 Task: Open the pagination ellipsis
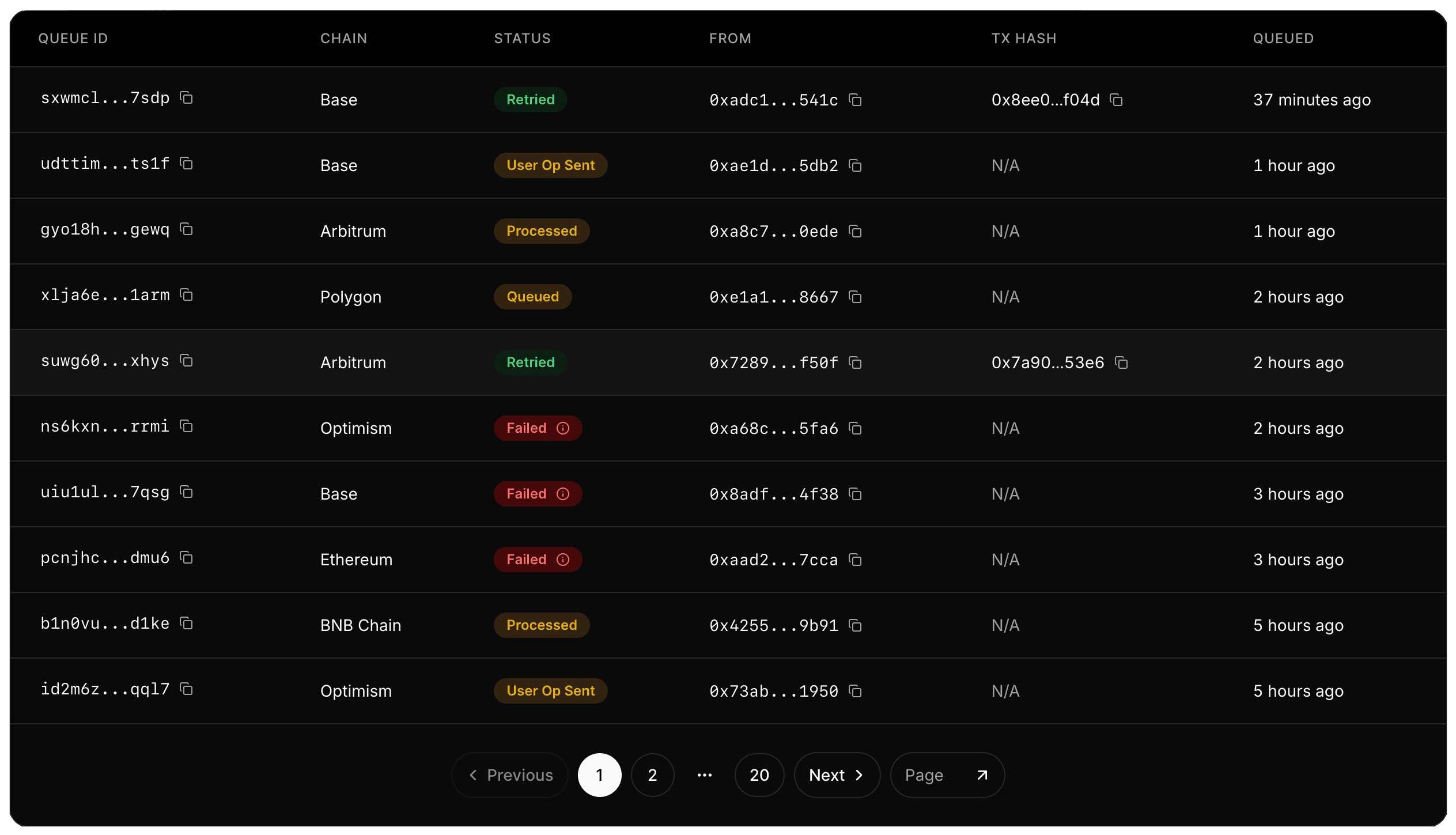[x=704, y=775]
